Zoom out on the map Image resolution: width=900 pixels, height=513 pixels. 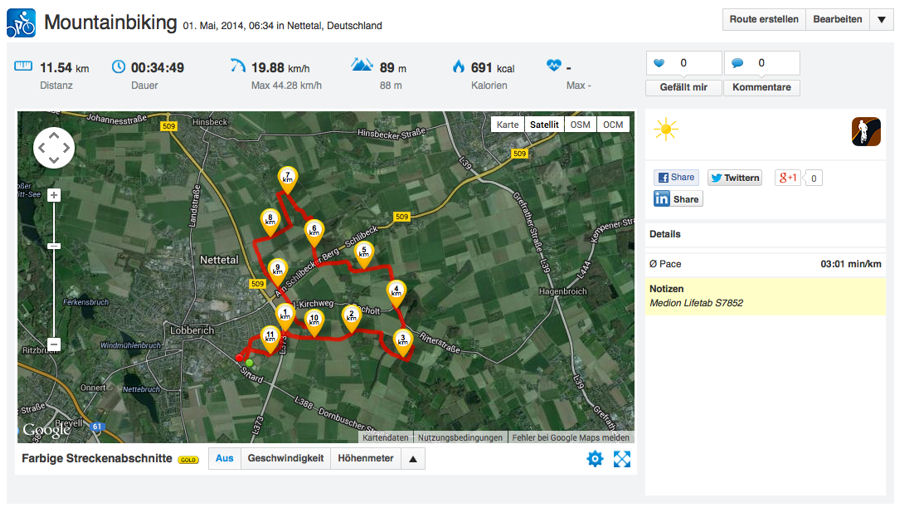pos(54,344)
